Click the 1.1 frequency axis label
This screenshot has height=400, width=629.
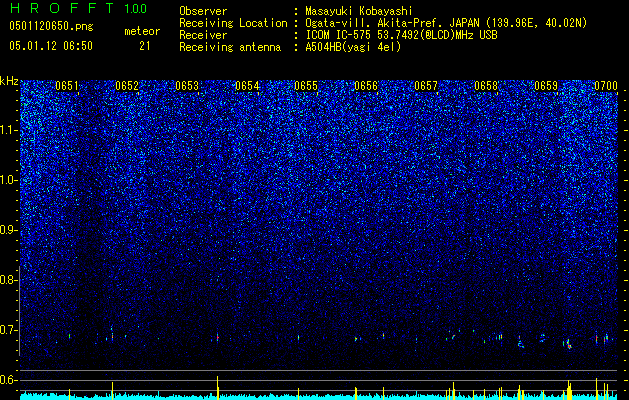[x=8, y=130]
